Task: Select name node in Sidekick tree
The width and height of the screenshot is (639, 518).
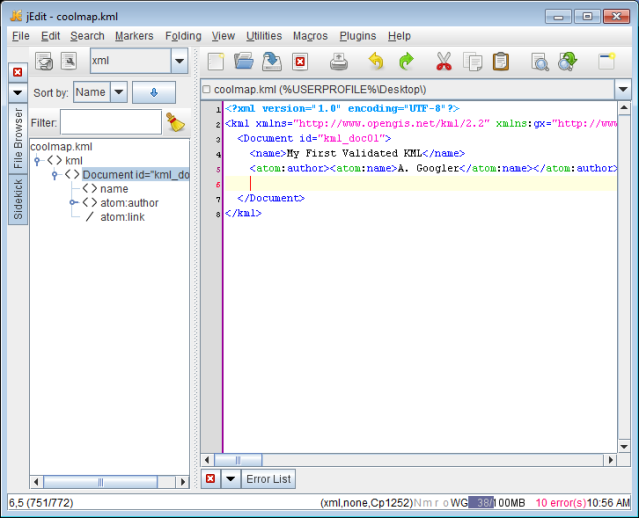Action: pos(114,189)
